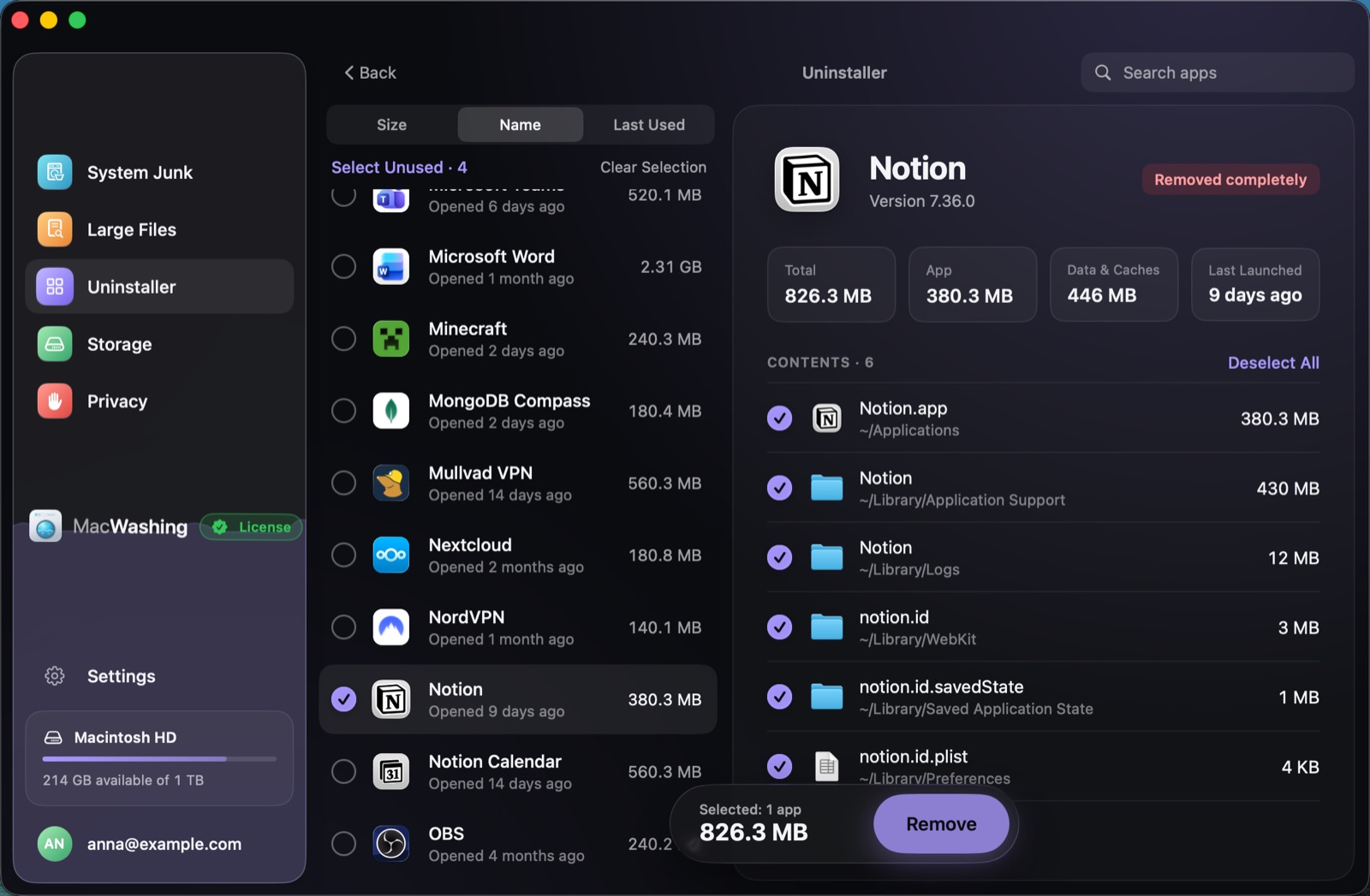The image size is (1370, 896).
Task: Select the notion.id WebKit folder row
Action: click(x=1043, y=627)
